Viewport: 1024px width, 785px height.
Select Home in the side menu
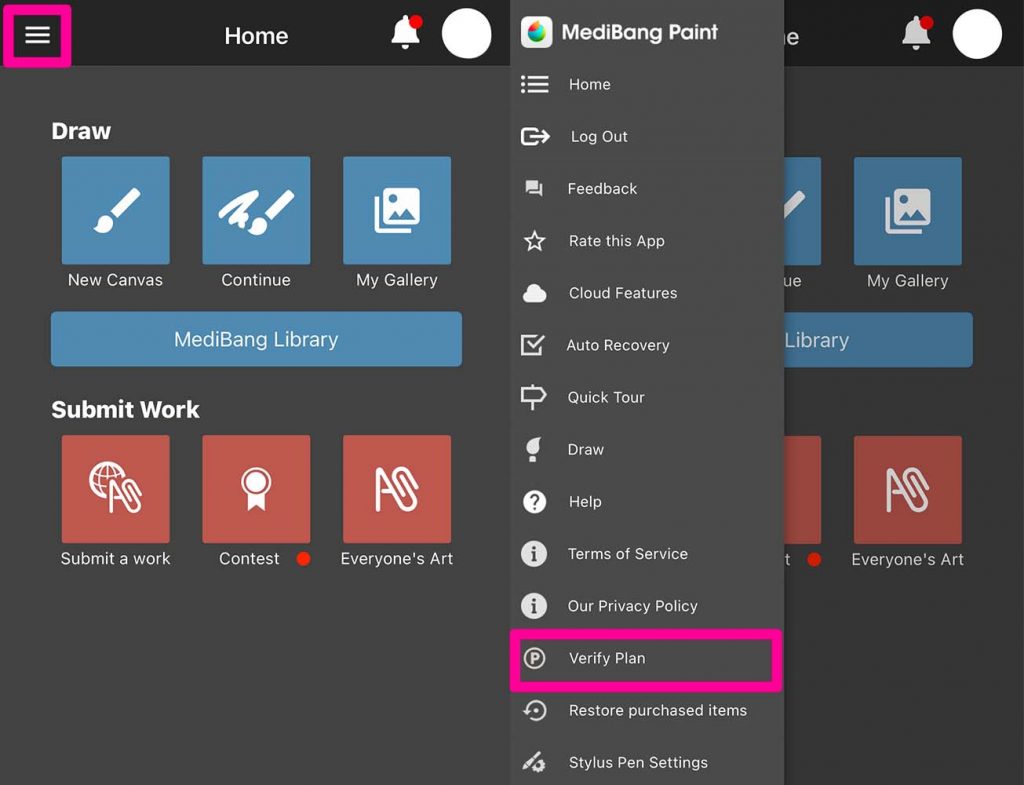pyautogui.click(x=647, y=84)
